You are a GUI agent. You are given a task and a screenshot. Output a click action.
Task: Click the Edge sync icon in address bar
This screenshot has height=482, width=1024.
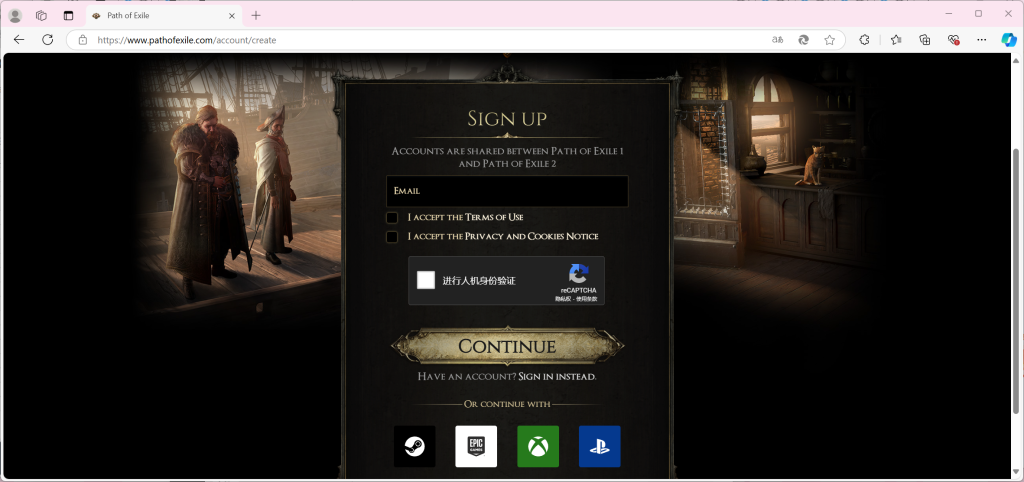pos(804,40)
